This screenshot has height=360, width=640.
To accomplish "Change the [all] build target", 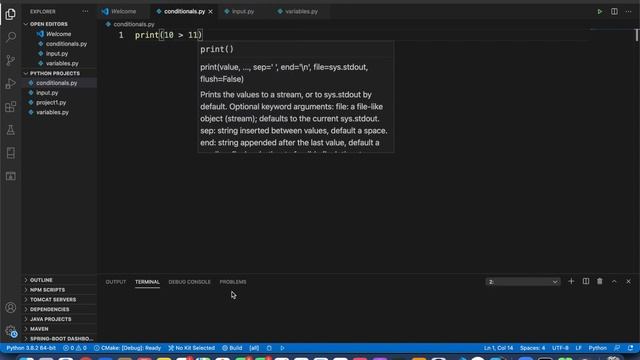I will coord(254,348).
